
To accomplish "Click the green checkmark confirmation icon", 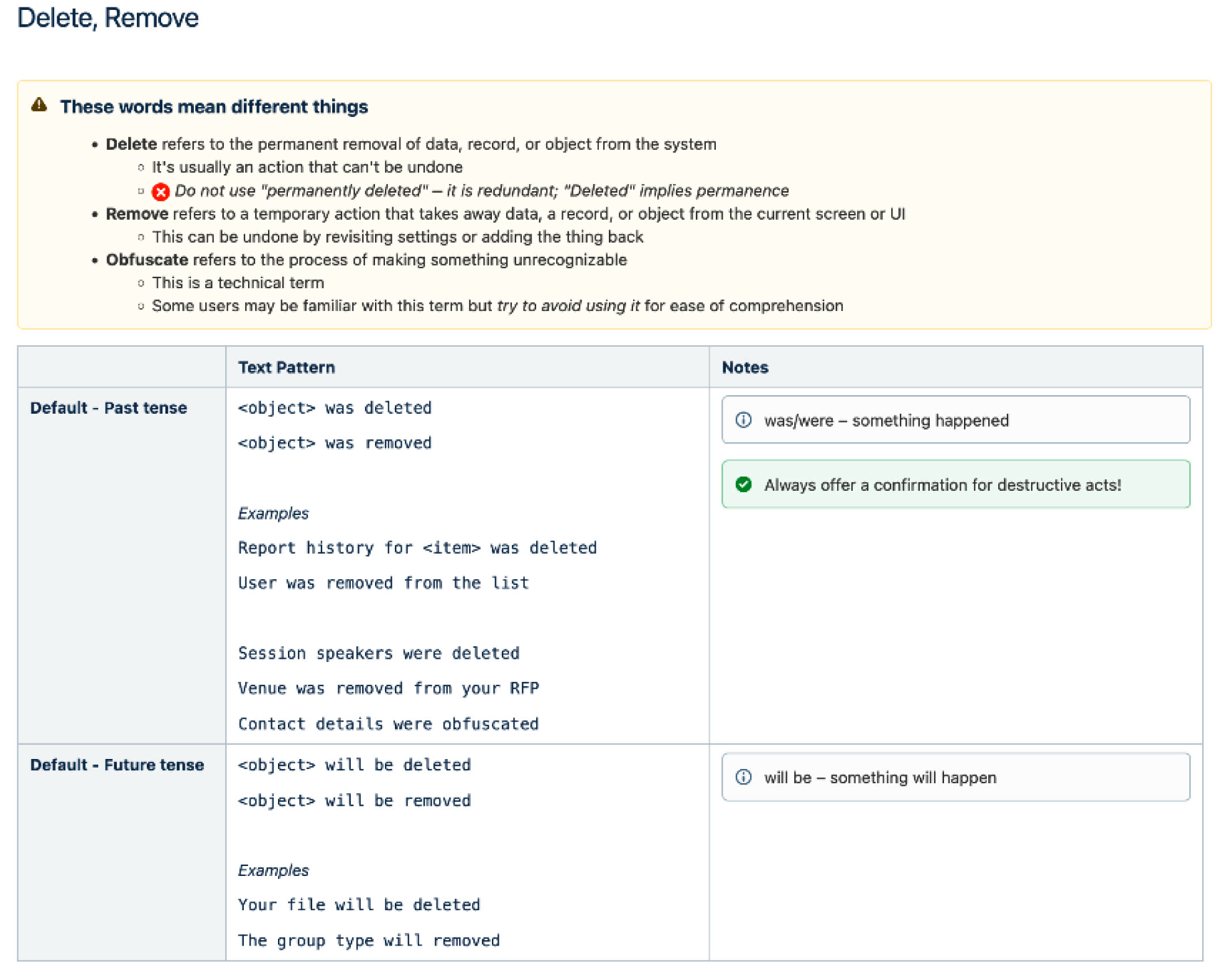I will point(743,485).
